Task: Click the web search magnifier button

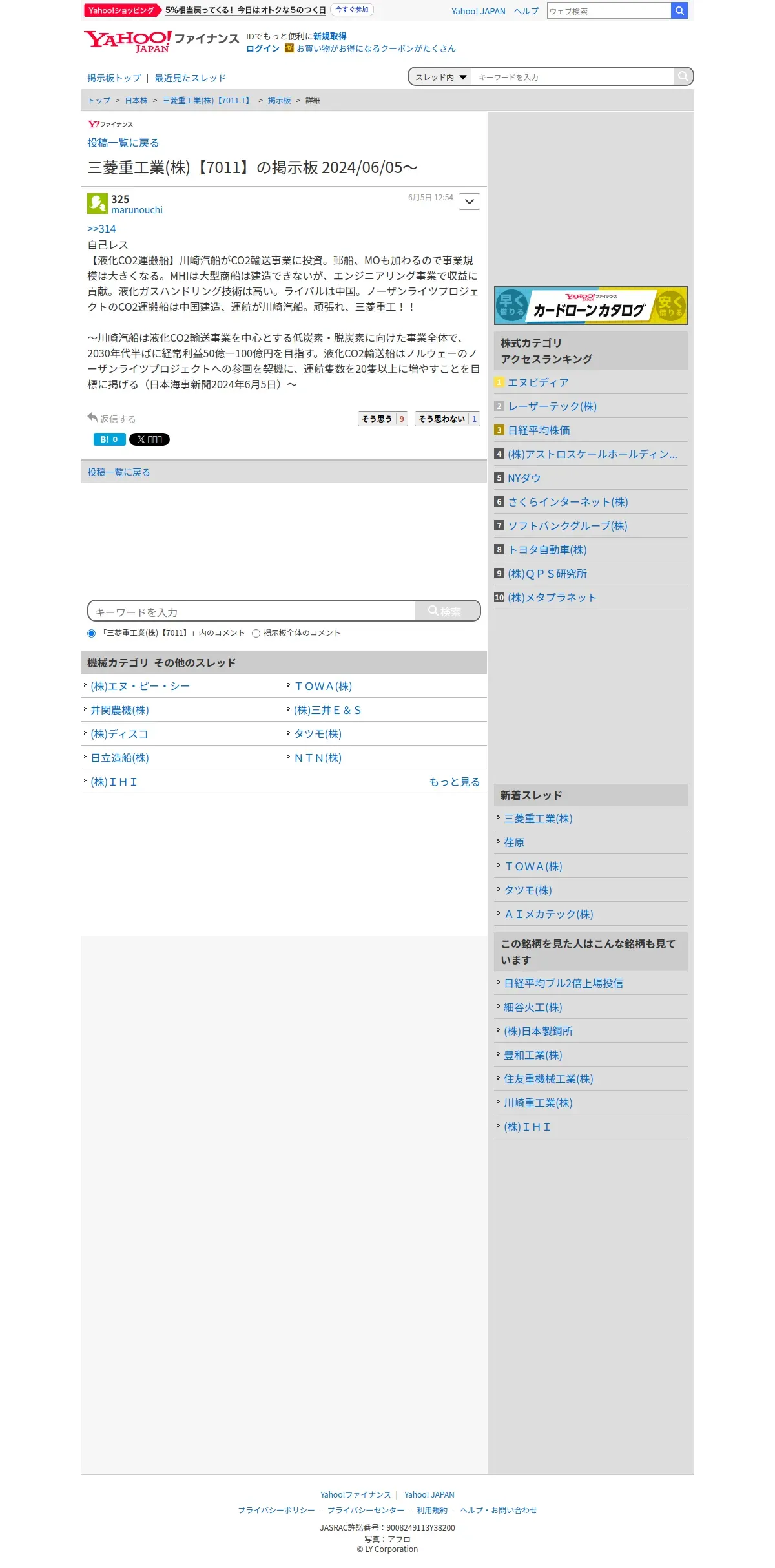Action: pyautogui.click(x=679, y=10)
